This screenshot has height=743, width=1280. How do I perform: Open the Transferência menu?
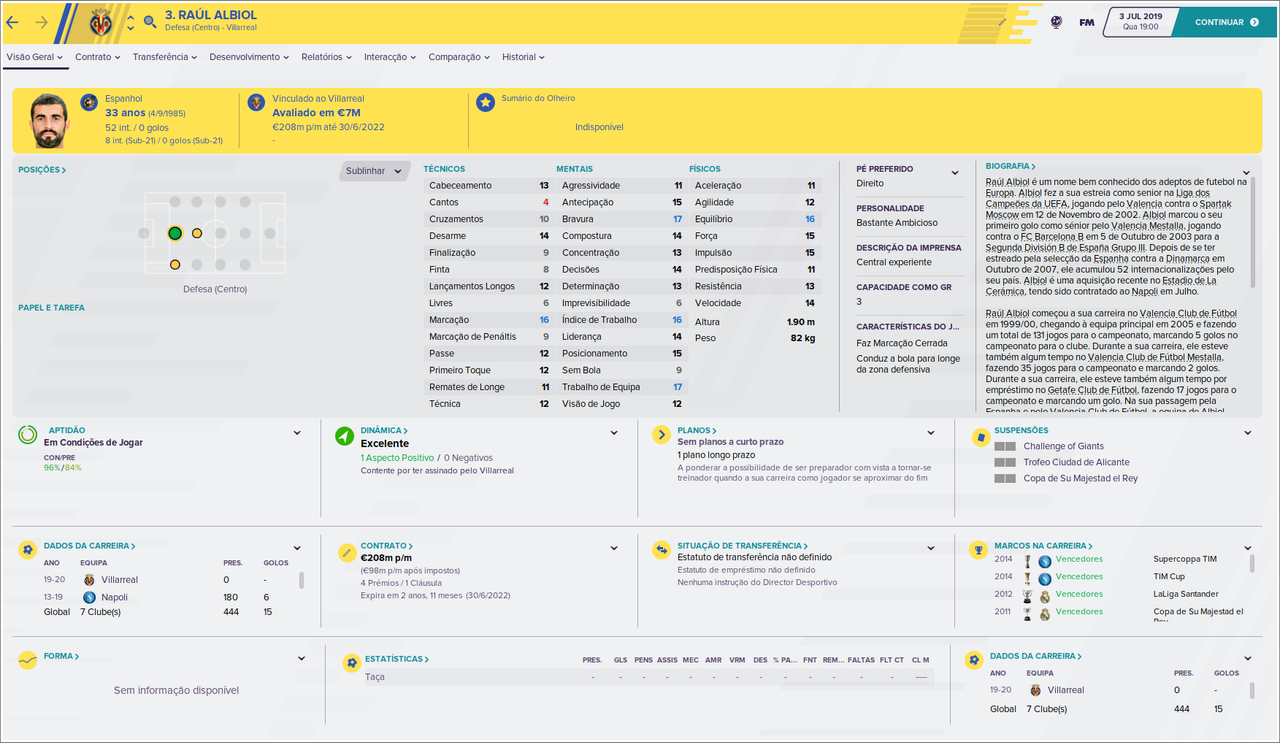click(165, 57)
